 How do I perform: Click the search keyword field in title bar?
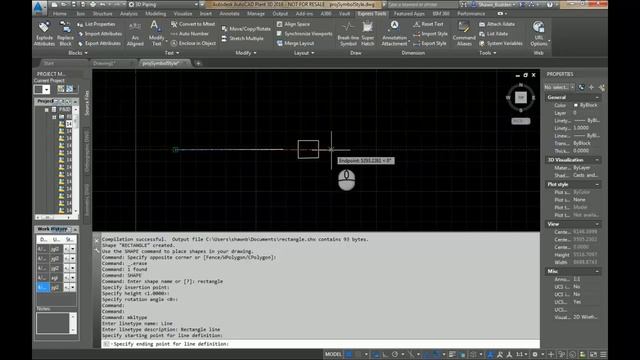coord(422,4)
